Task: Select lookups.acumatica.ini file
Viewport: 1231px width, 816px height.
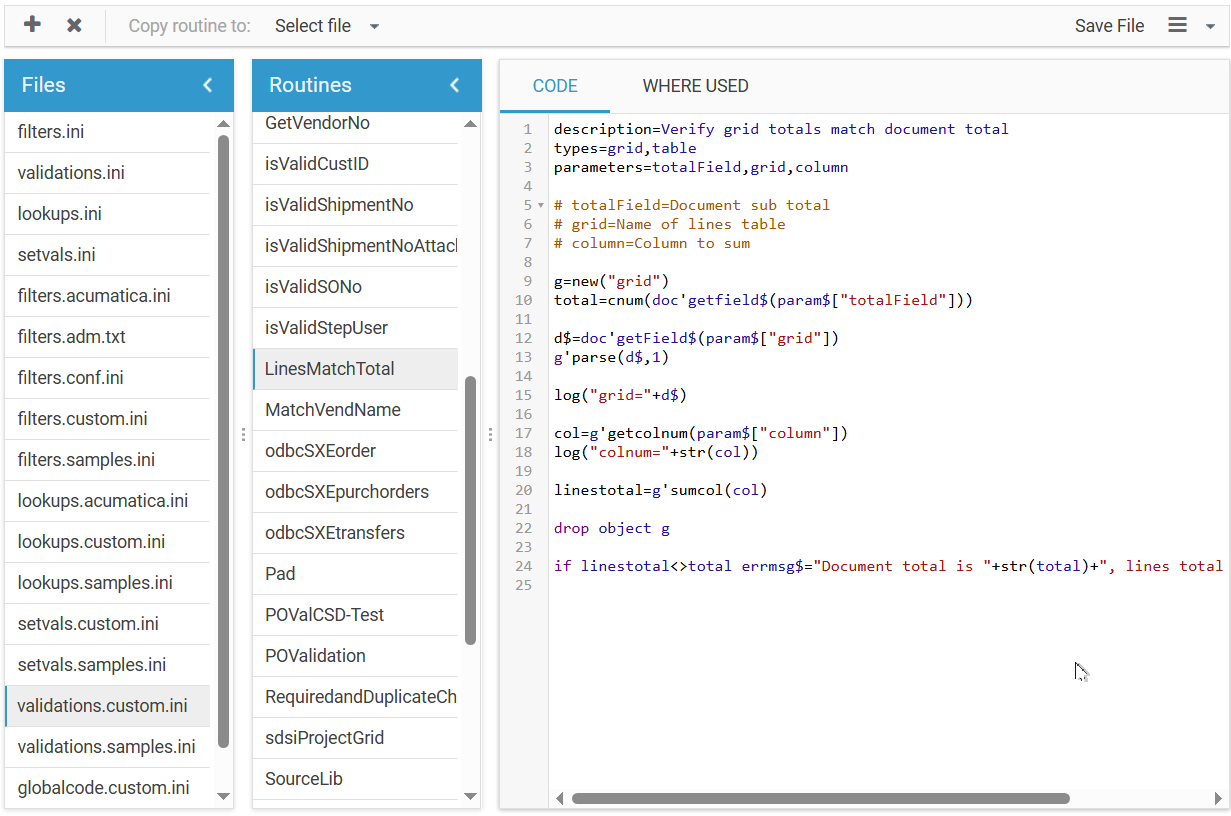Action: tap(107, 501)
